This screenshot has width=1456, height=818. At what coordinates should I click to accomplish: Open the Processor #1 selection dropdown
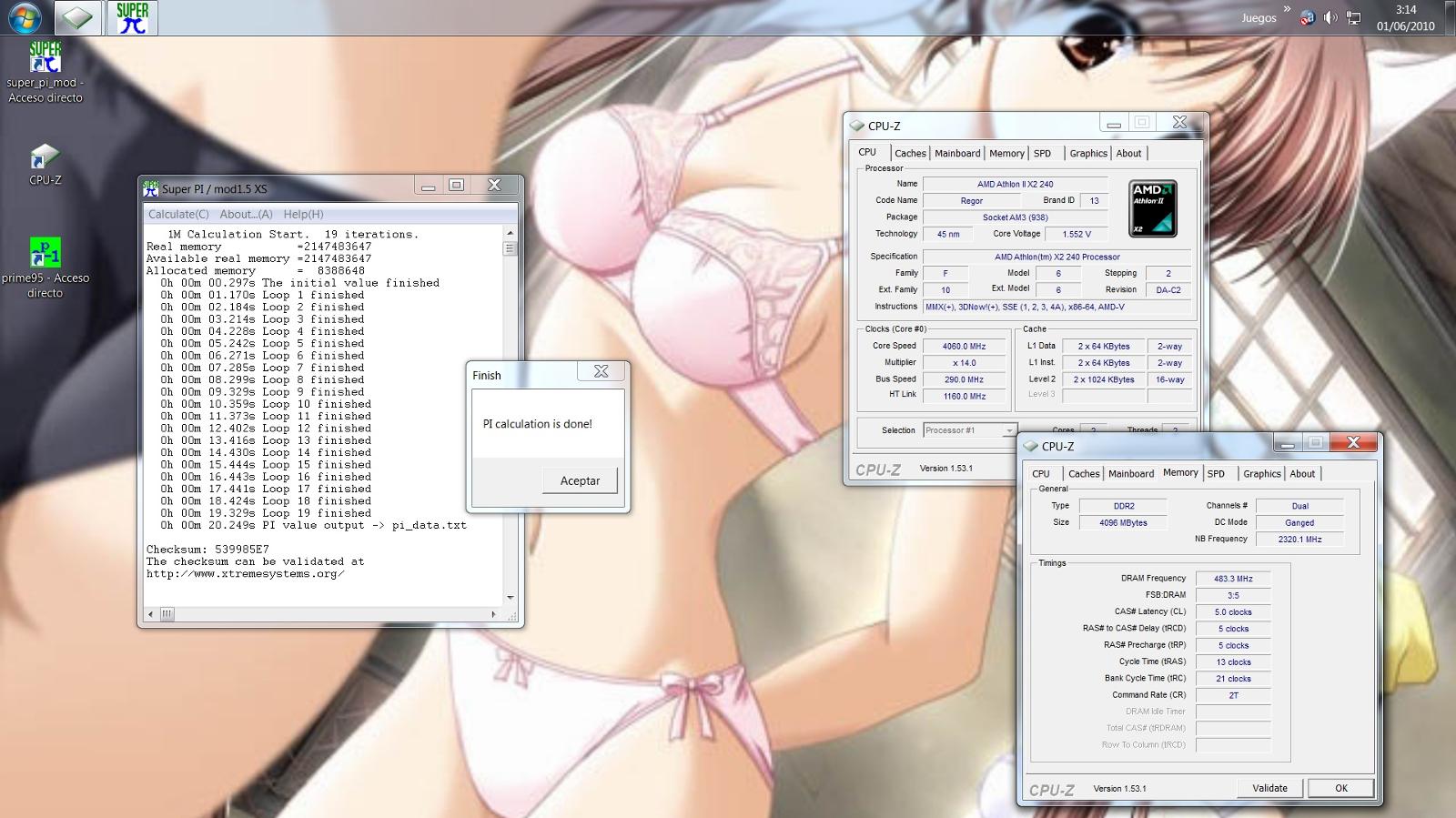(x=969, y=430)
